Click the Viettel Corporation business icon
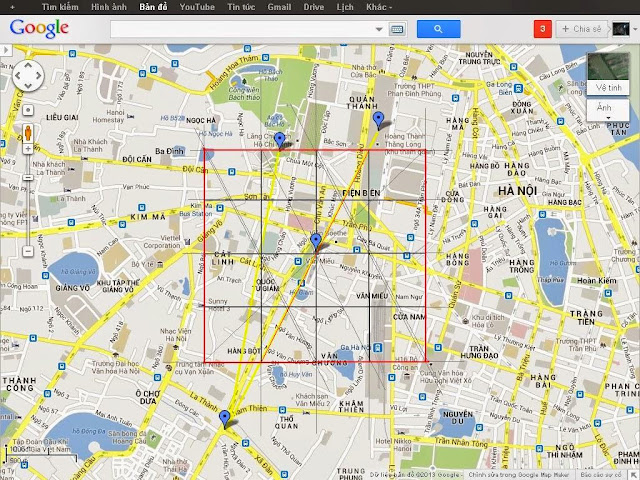This screenshot has width=640, height=480. pos(187,242)
